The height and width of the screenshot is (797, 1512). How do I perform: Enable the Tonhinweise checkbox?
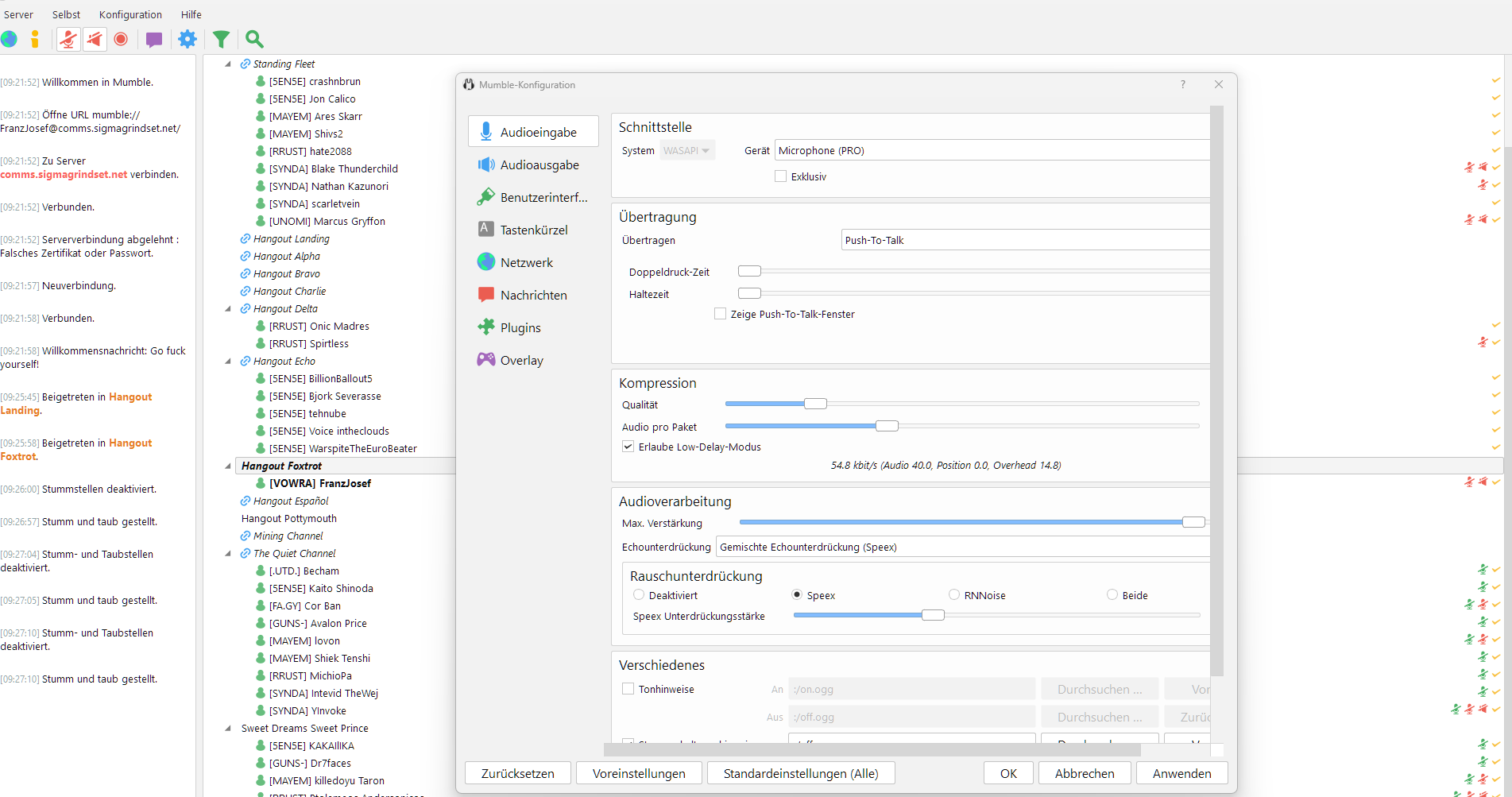tap(628, 689)
